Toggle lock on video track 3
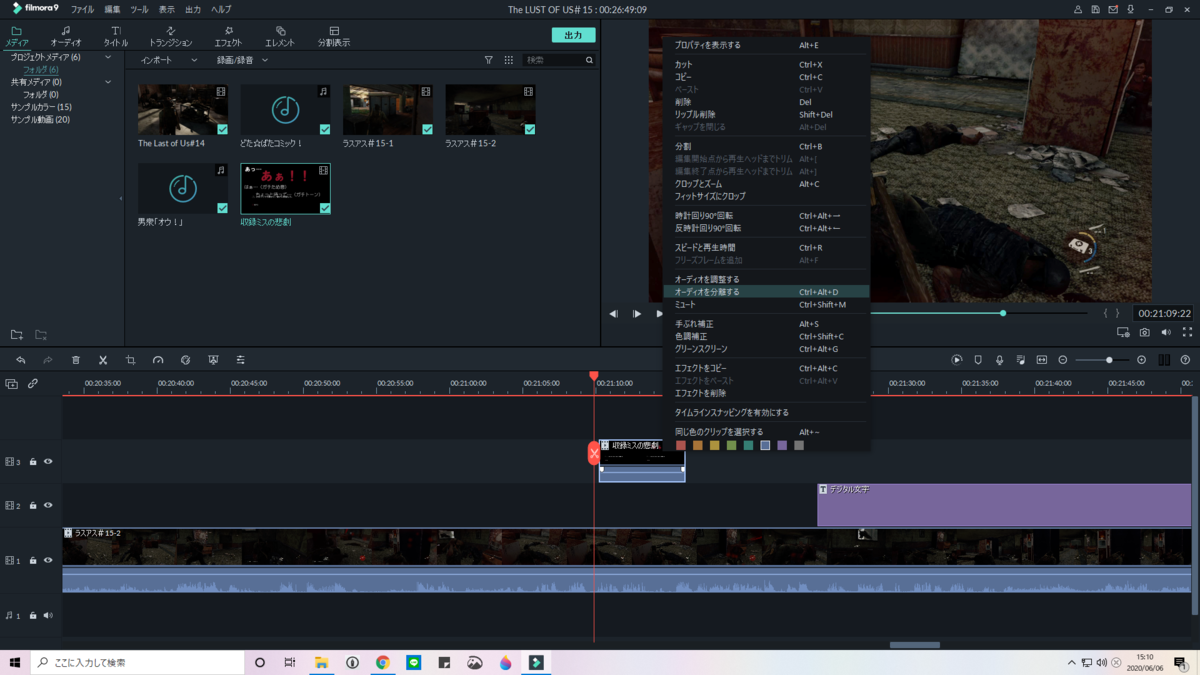1200x675 pixels. click(33, 462)
